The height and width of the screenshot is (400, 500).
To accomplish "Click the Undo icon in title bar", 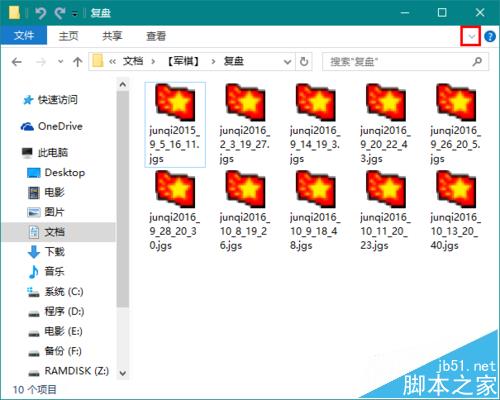I will (x=41, y=13).
